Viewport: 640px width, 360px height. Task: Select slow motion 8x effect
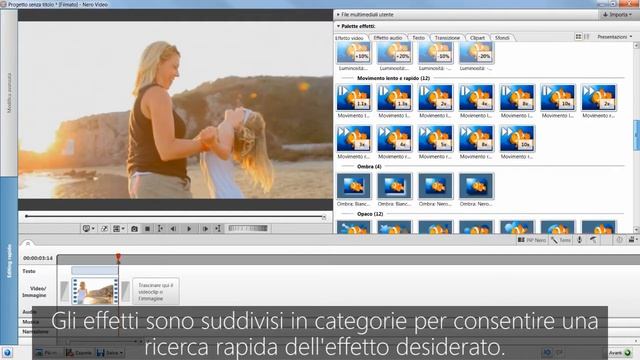coord(517,98)
